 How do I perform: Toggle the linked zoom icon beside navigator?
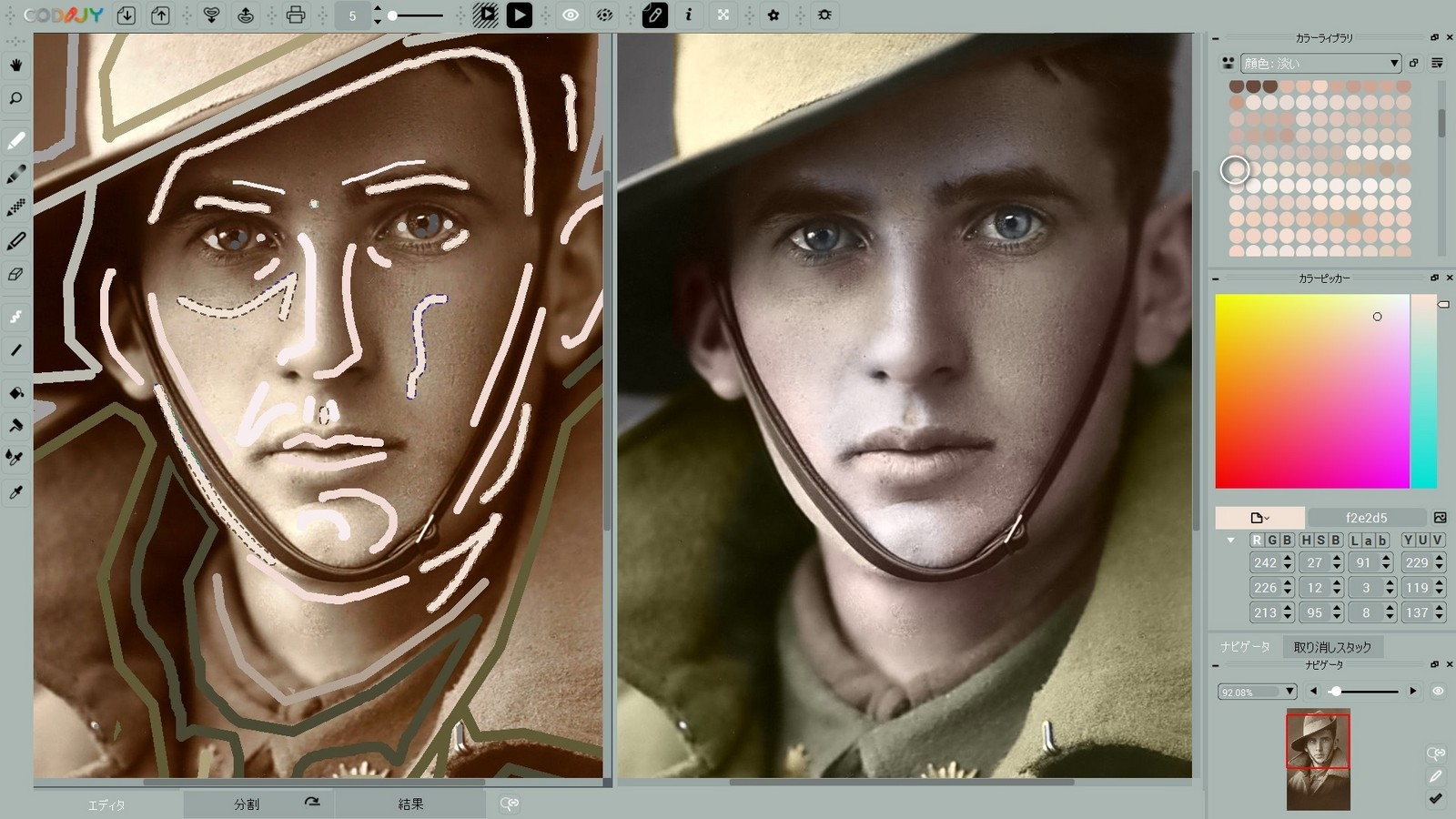tap(1436, 753)
